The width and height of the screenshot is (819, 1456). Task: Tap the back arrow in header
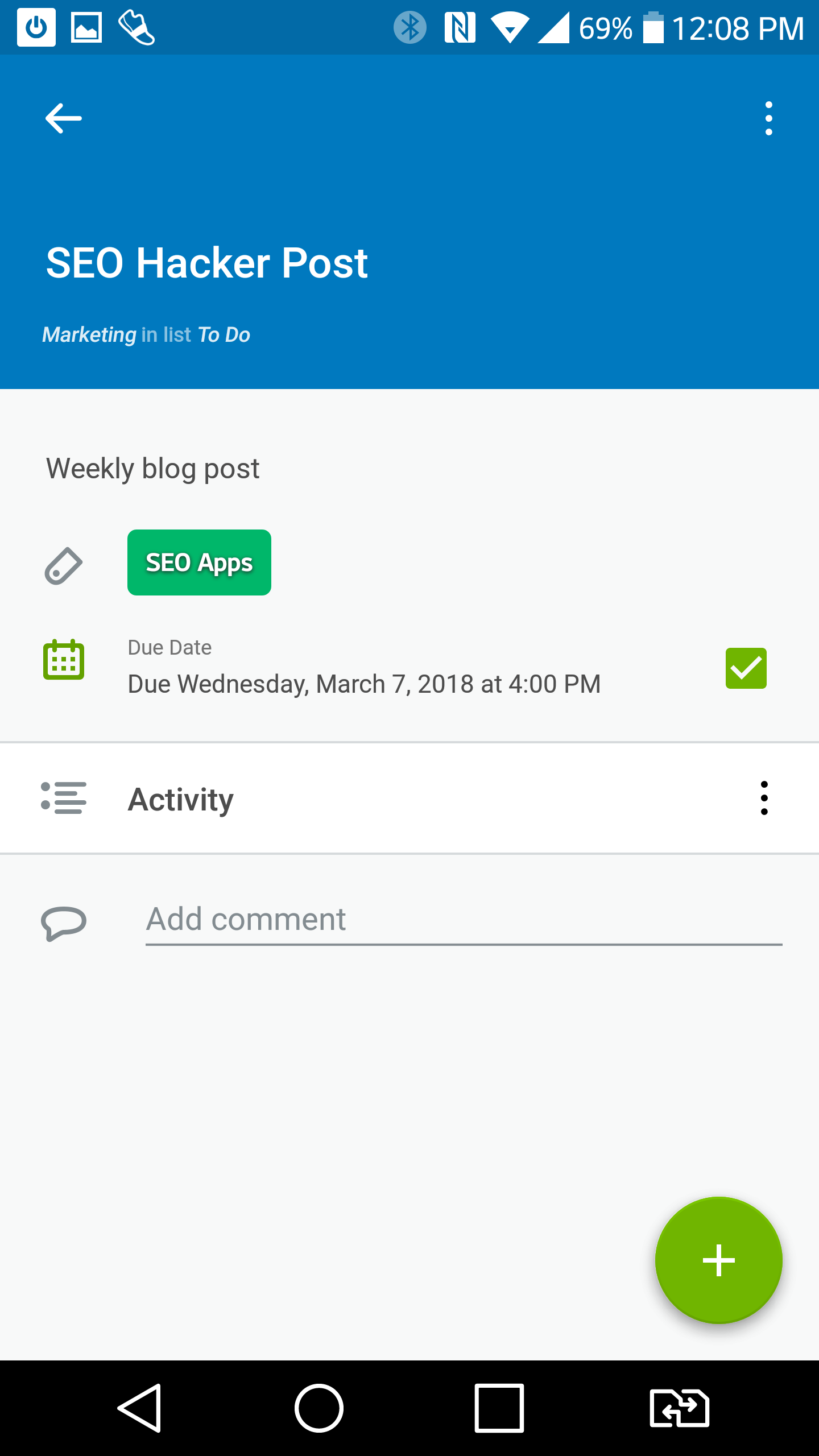(64, 118)
